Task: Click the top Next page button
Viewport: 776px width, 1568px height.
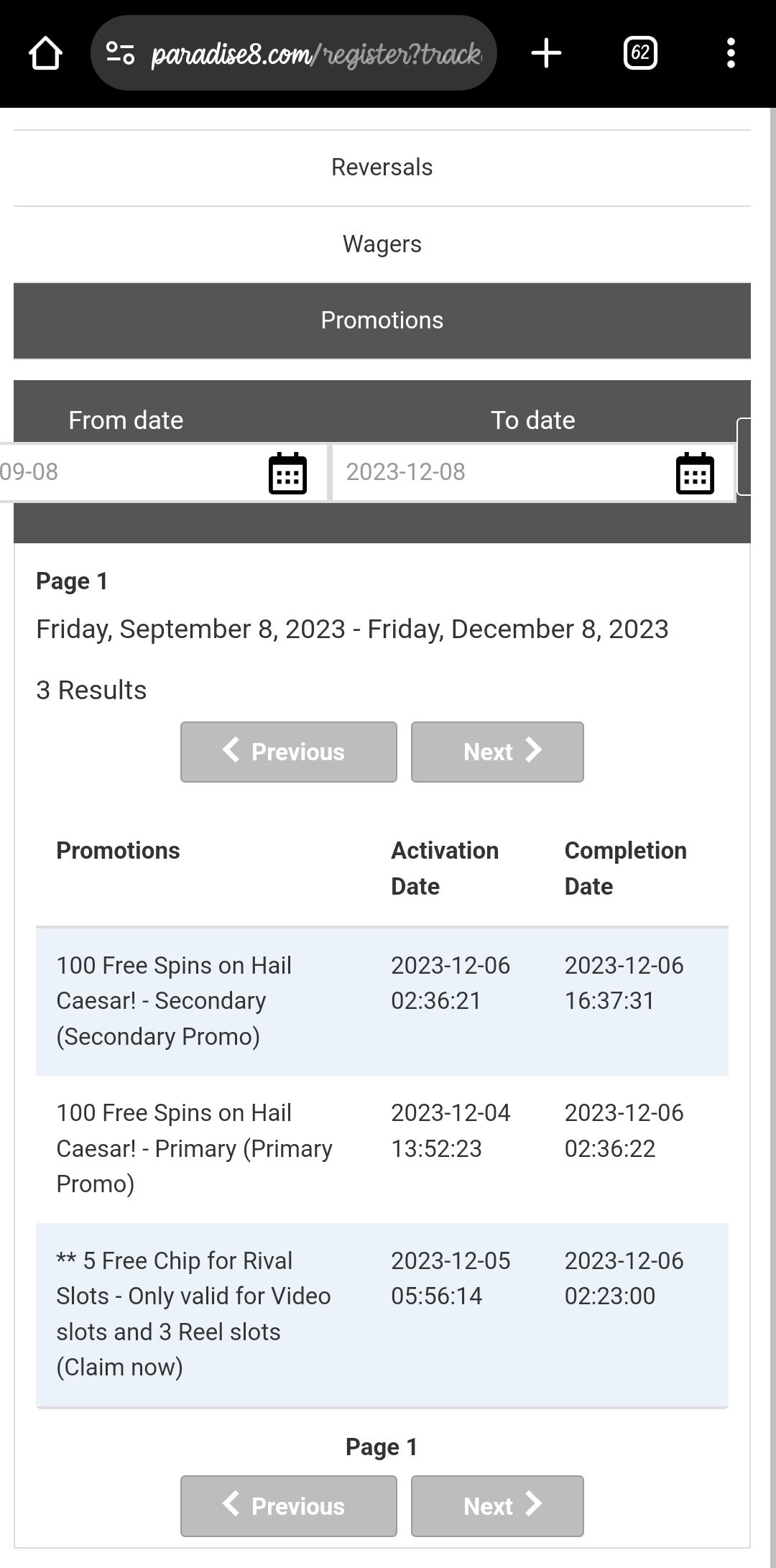Action: [x=497, y=752]
